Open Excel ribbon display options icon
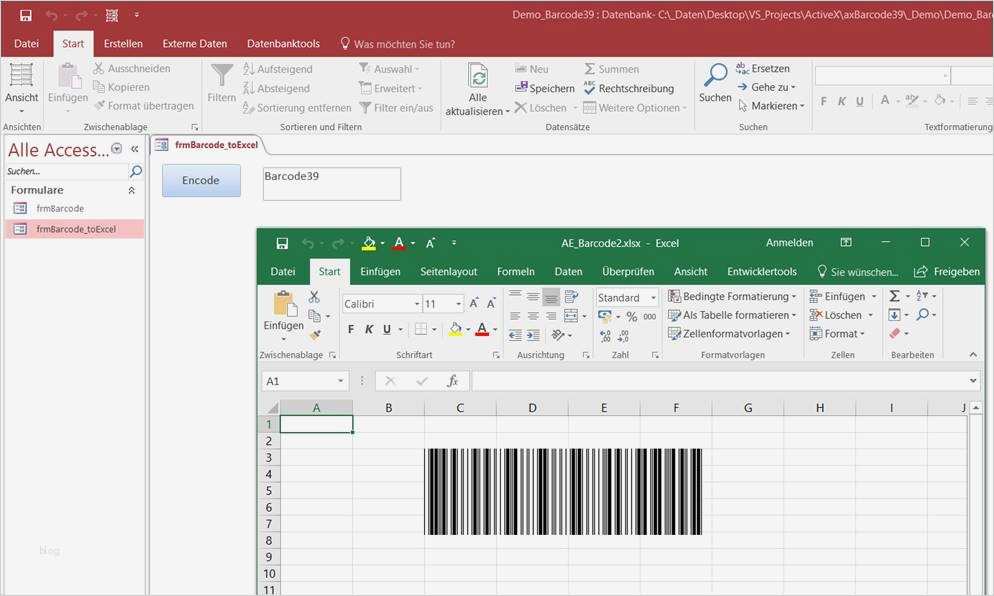Image resolution: width=994 pixels, height=596 pixels. 846,243
